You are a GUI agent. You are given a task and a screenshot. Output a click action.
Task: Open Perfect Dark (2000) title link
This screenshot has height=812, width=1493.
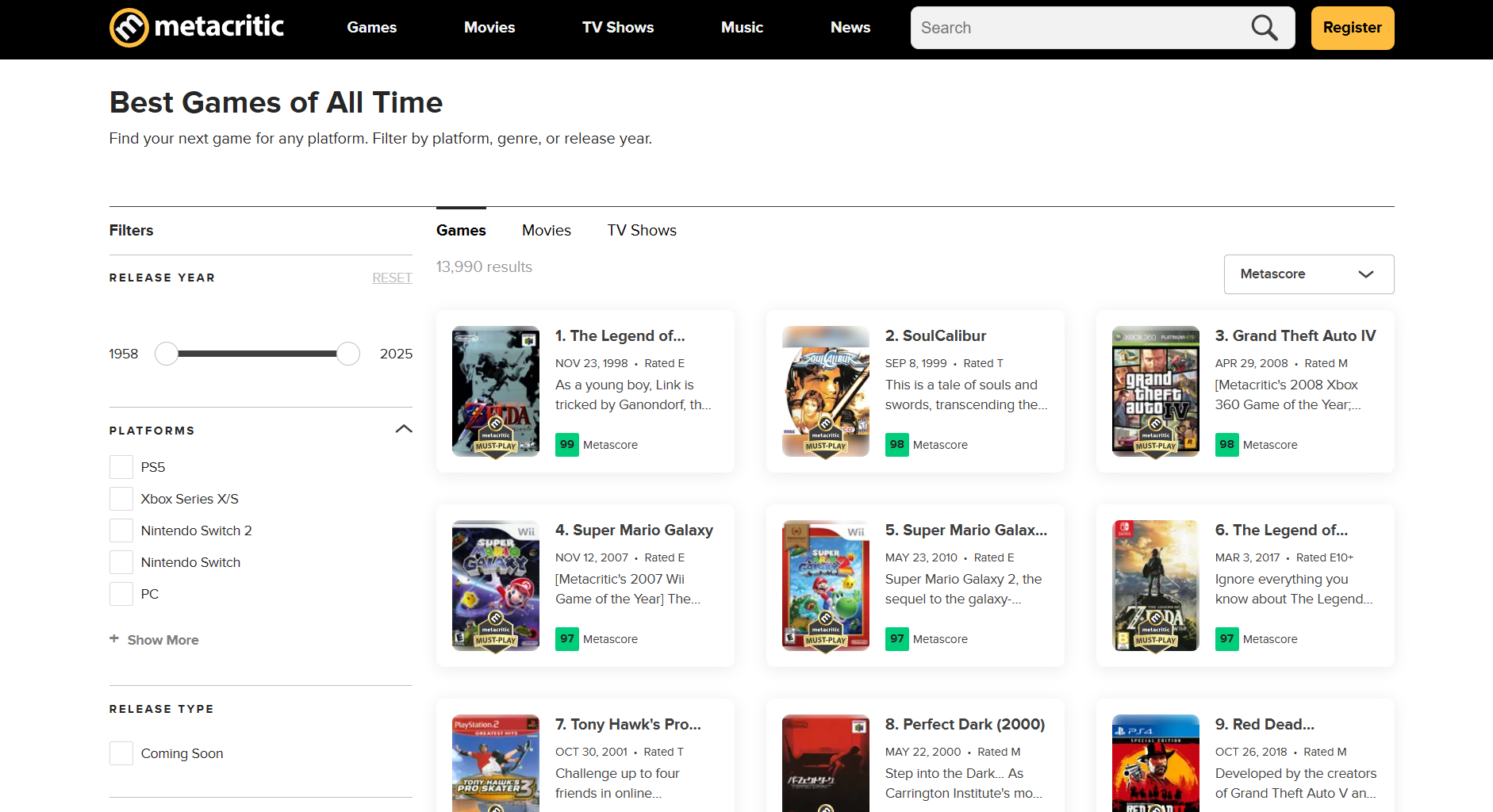pos(965,725)
